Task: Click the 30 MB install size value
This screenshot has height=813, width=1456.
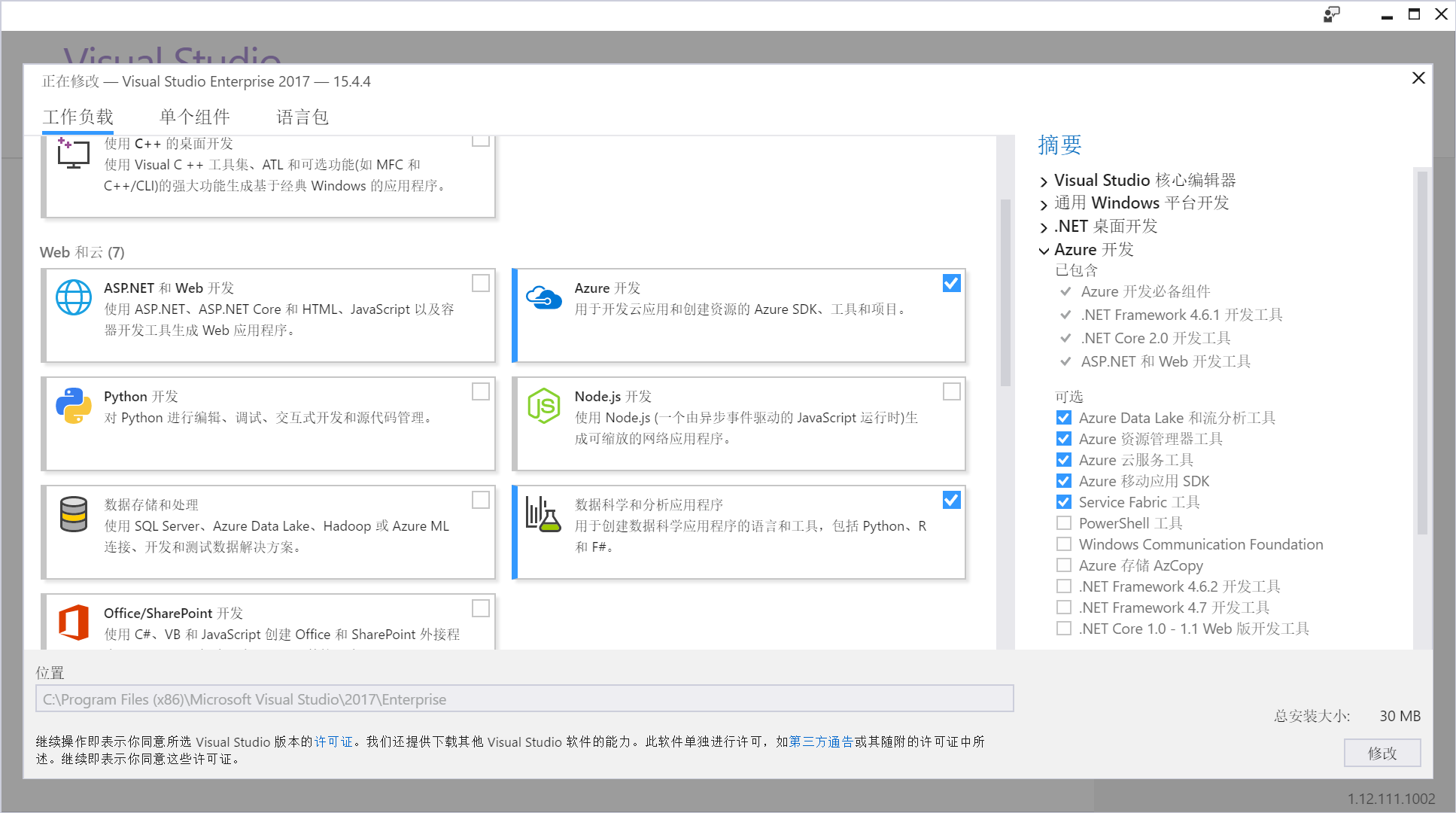Action: (1400, 716)
